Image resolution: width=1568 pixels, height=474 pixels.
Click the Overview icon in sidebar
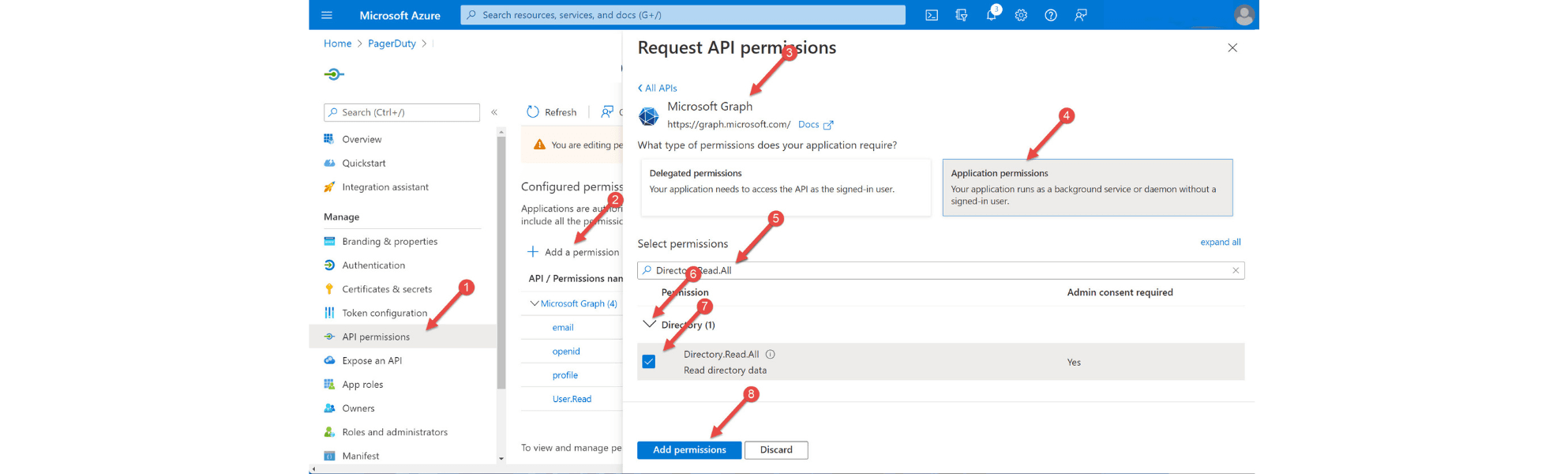pos(329,139)
